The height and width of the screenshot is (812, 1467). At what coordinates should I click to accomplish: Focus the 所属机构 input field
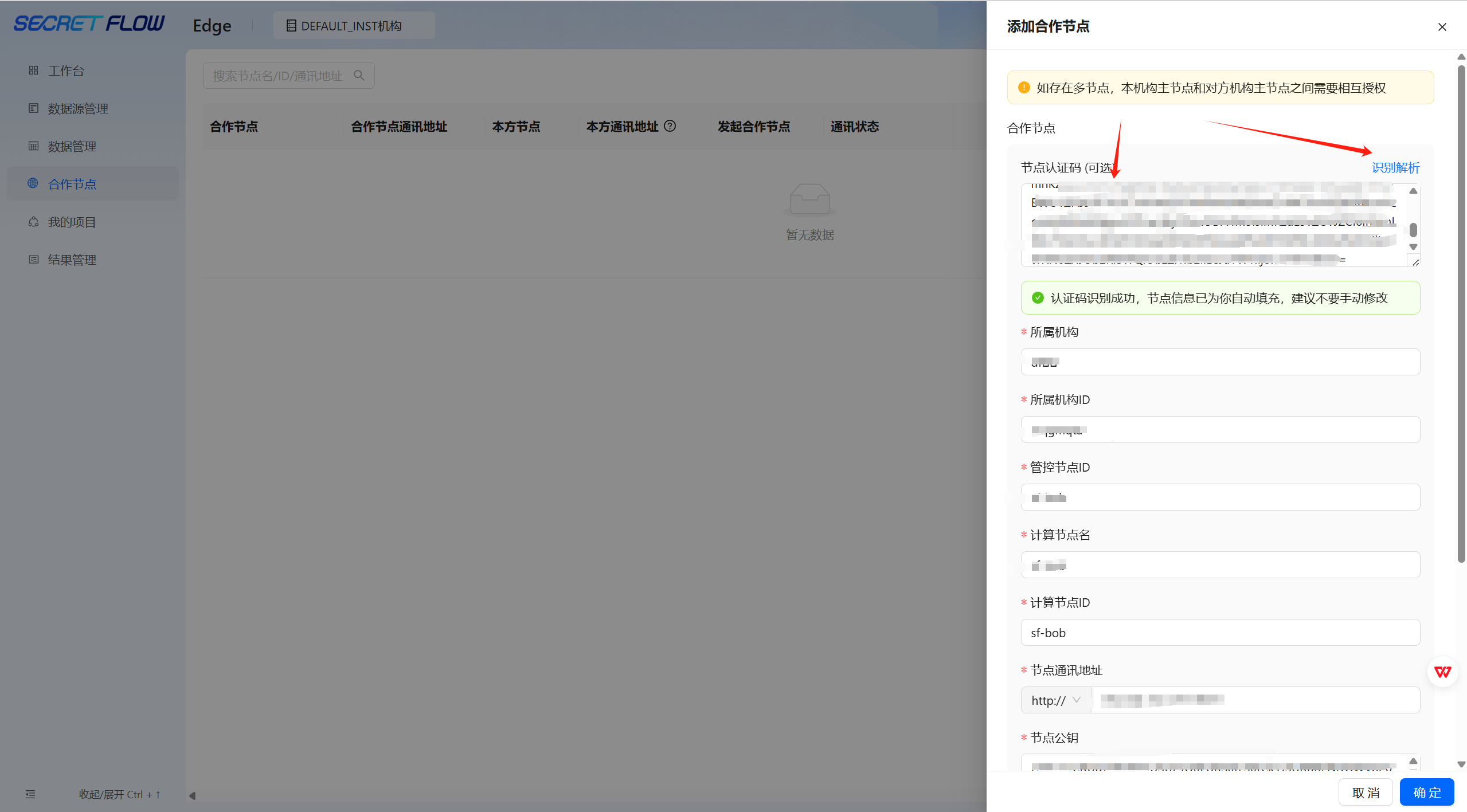1220,362
